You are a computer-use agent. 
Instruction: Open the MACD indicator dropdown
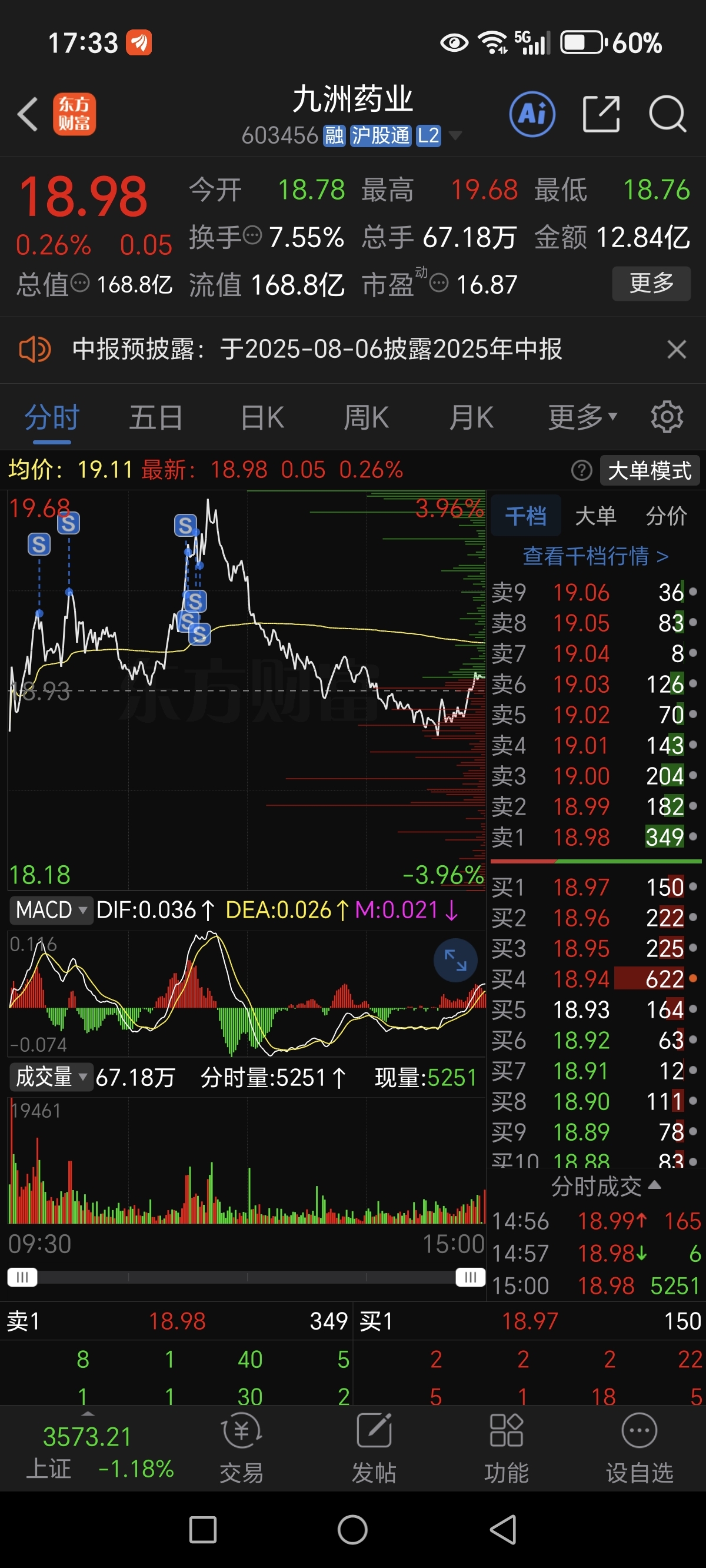click(x=51, y=910)
